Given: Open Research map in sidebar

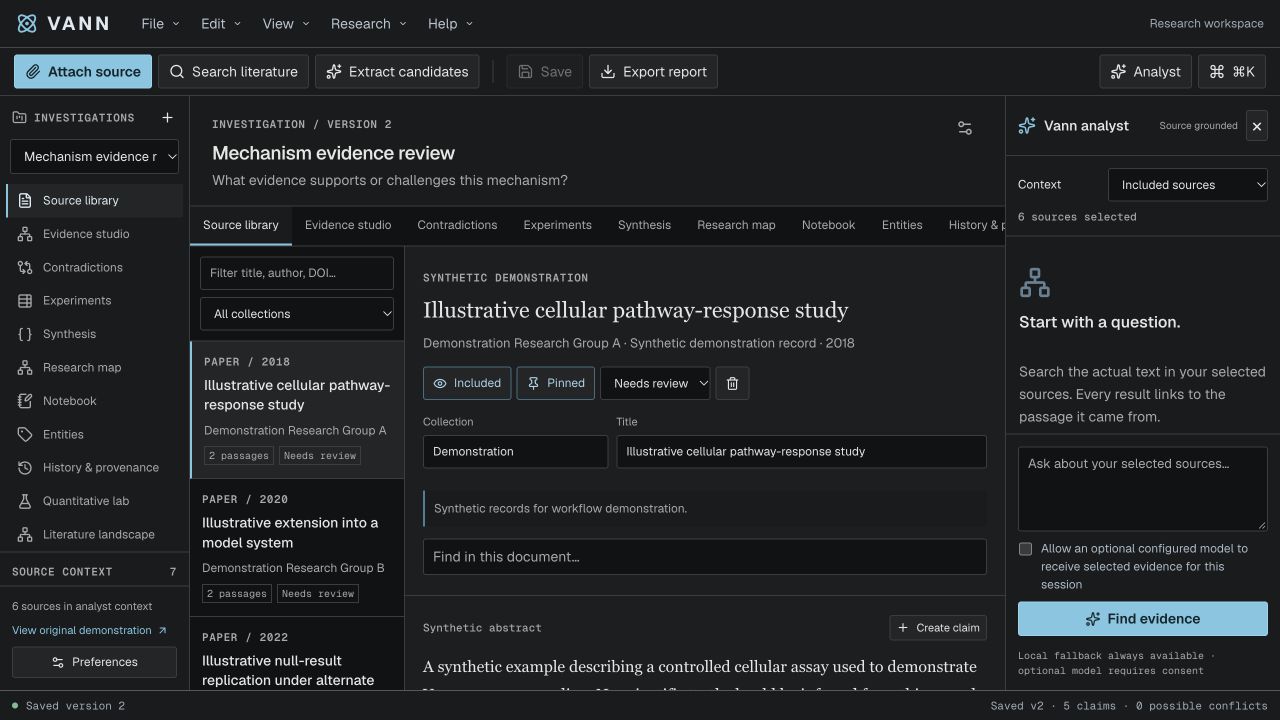Looking at the screenshot, I should 95,367.
